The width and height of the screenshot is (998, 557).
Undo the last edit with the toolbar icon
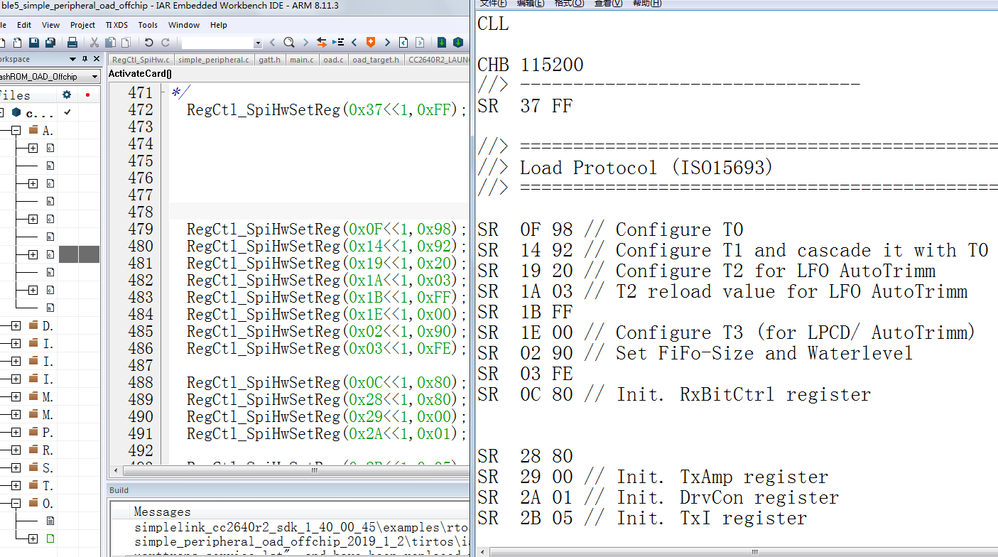tap(148, 43)
